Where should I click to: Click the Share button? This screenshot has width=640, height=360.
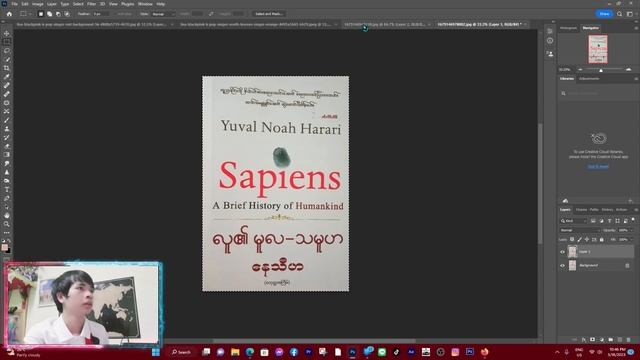coord(604,14)
